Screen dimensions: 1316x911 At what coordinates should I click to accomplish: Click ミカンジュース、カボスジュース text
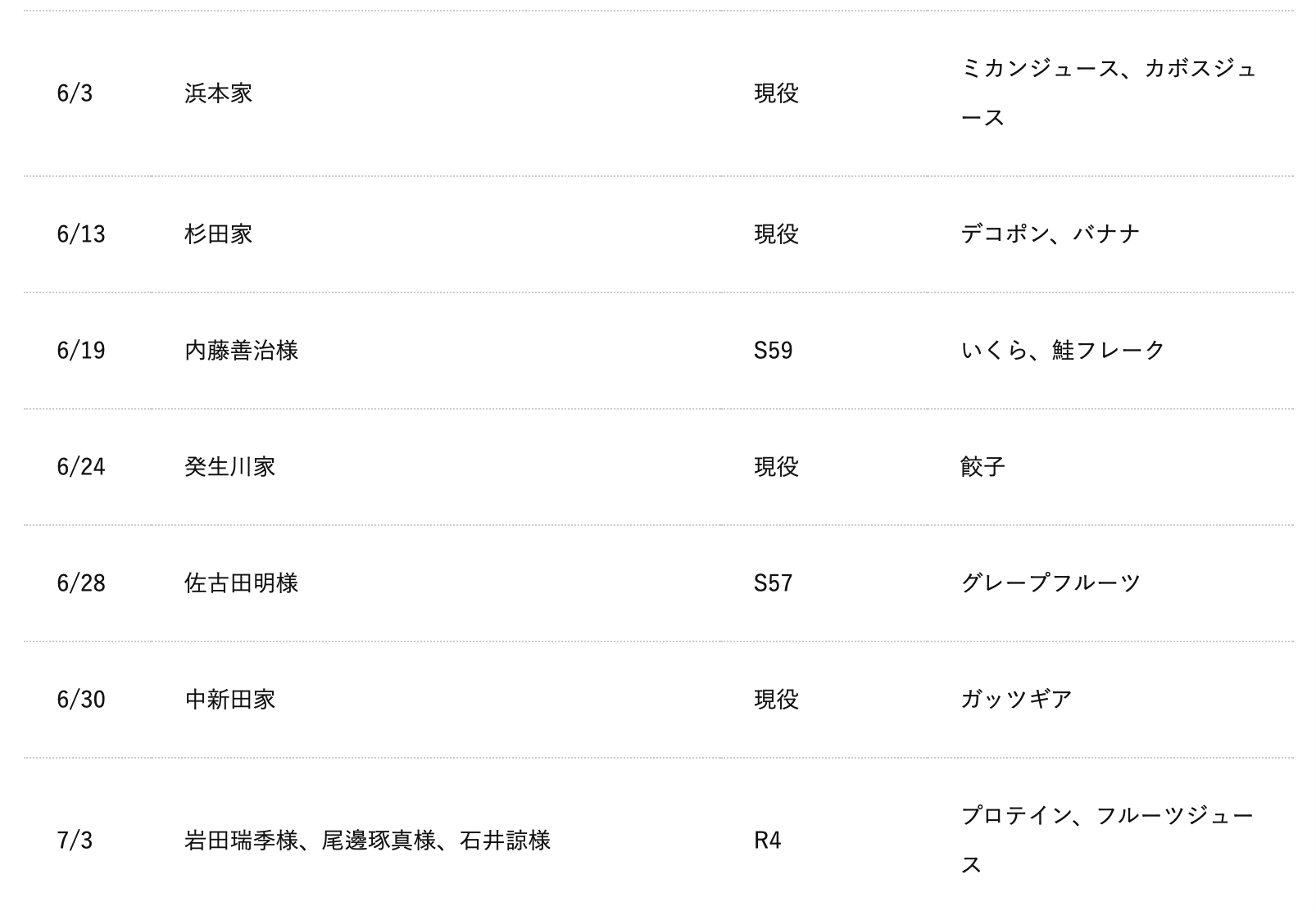click(x=1108, y=93)
